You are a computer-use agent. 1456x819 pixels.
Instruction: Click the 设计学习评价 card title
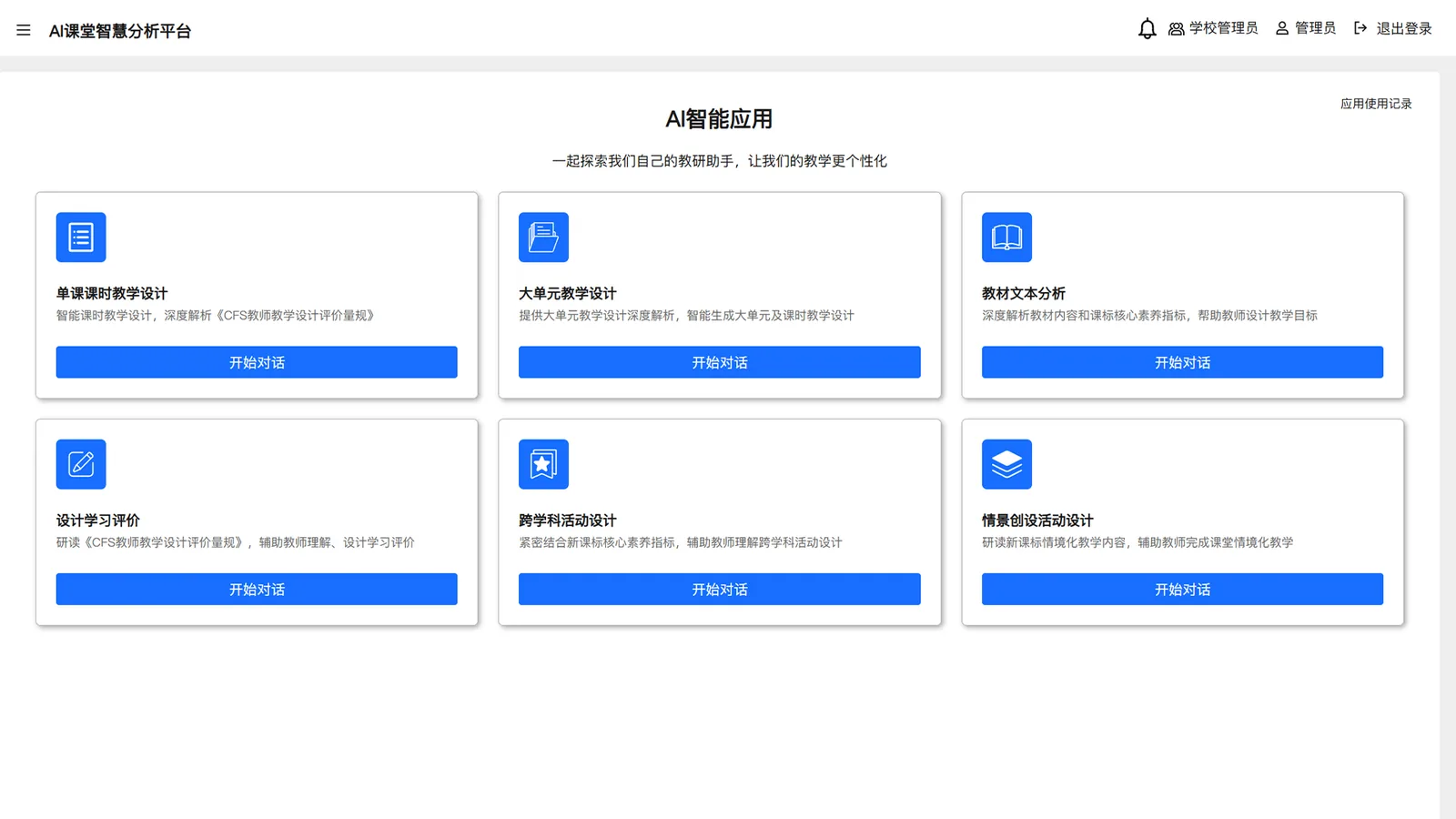98,521
